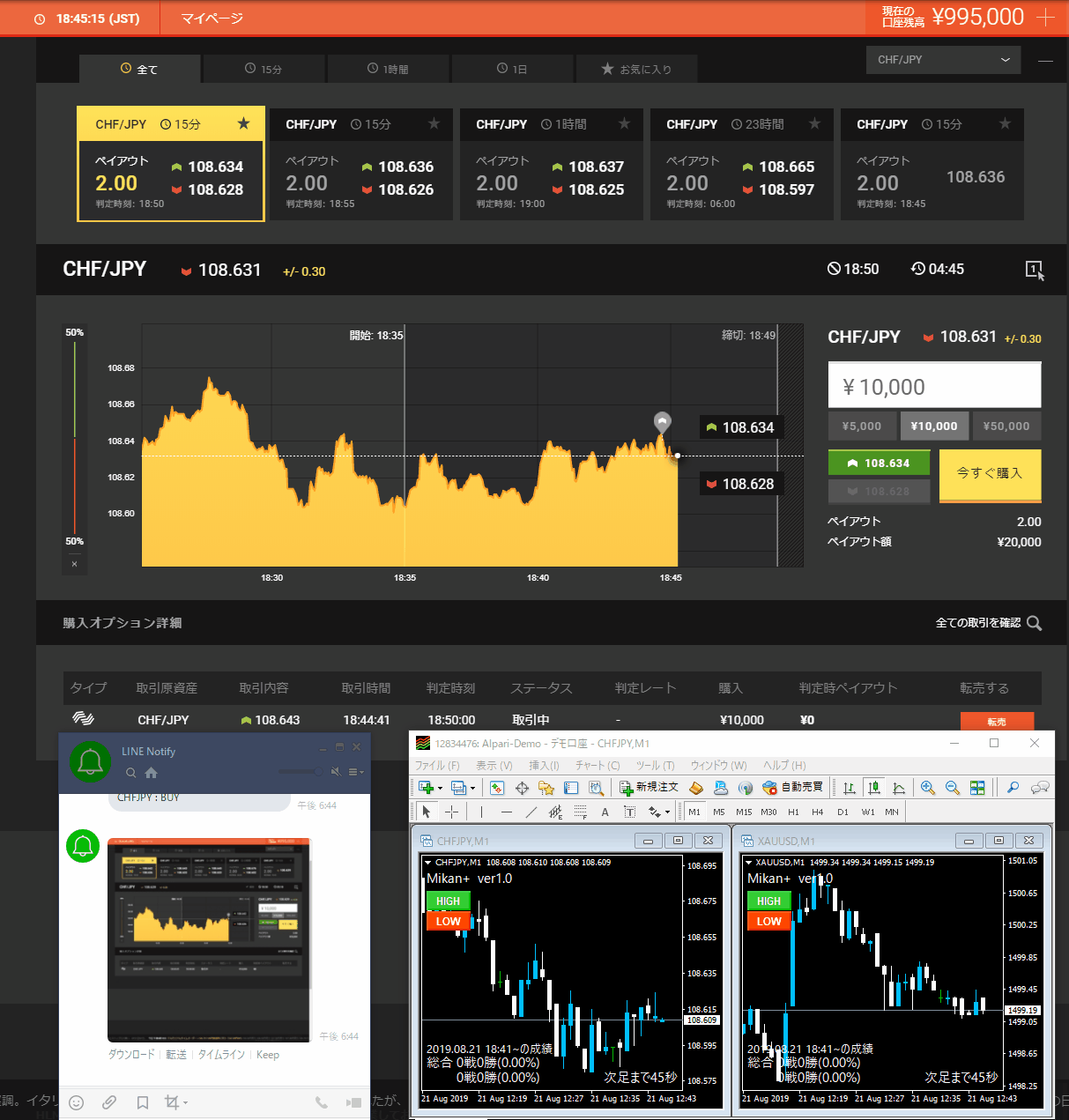Screen dimensions: 1069x1120
Task: Click ダウンロード link under LINE image
Action: click(x=131, y=1055)
